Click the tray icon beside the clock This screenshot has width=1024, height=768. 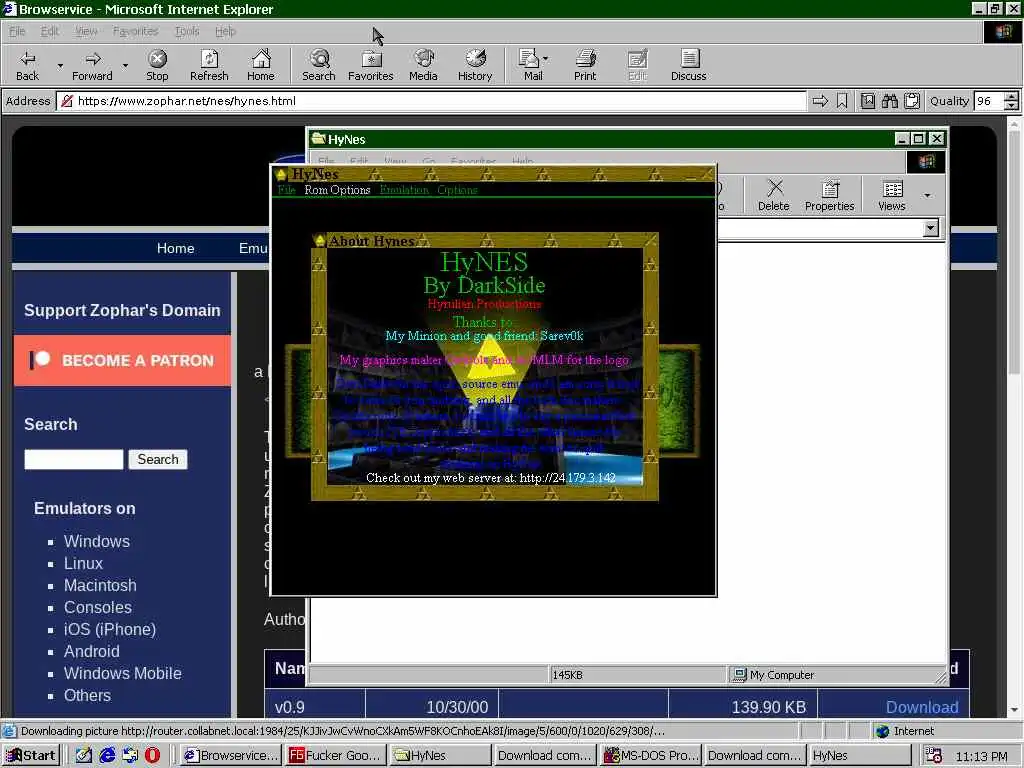pos(934,756)
